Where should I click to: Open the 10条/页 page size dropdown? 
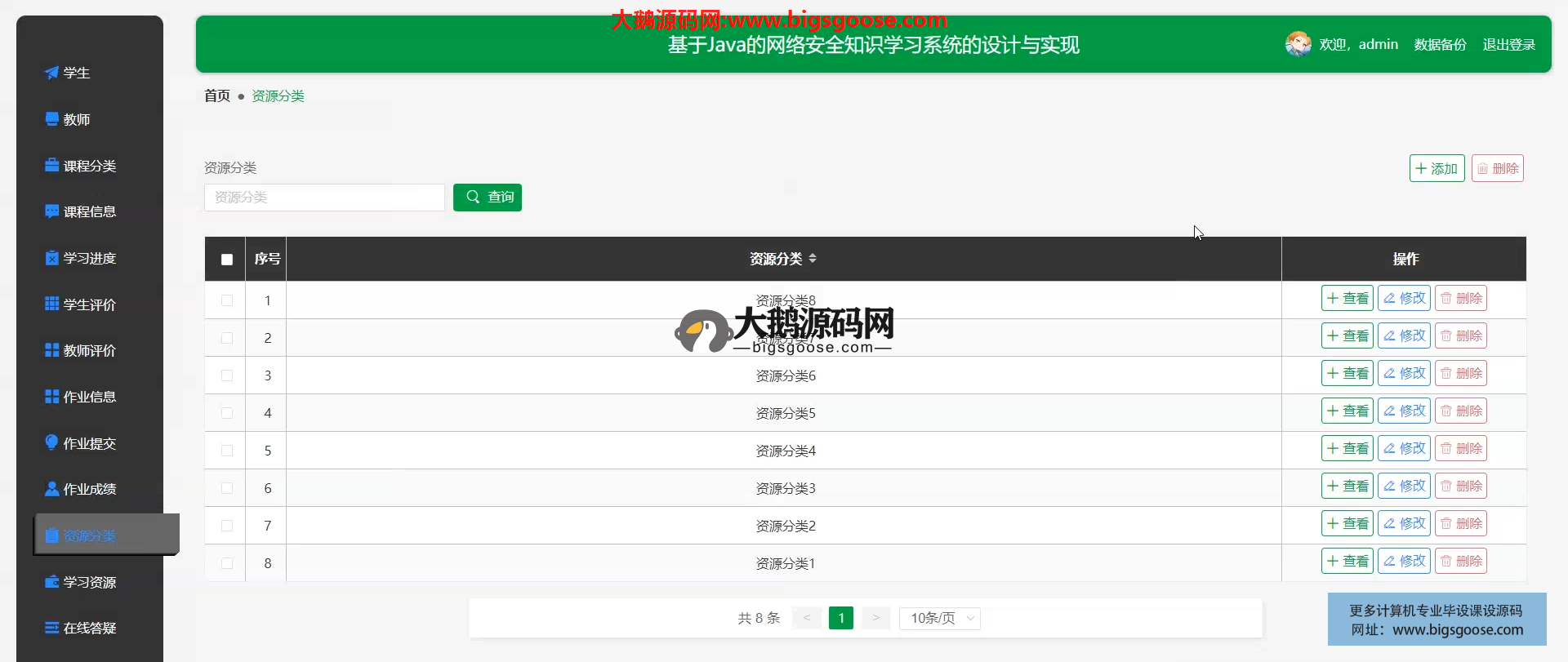(x=939, y=618)
